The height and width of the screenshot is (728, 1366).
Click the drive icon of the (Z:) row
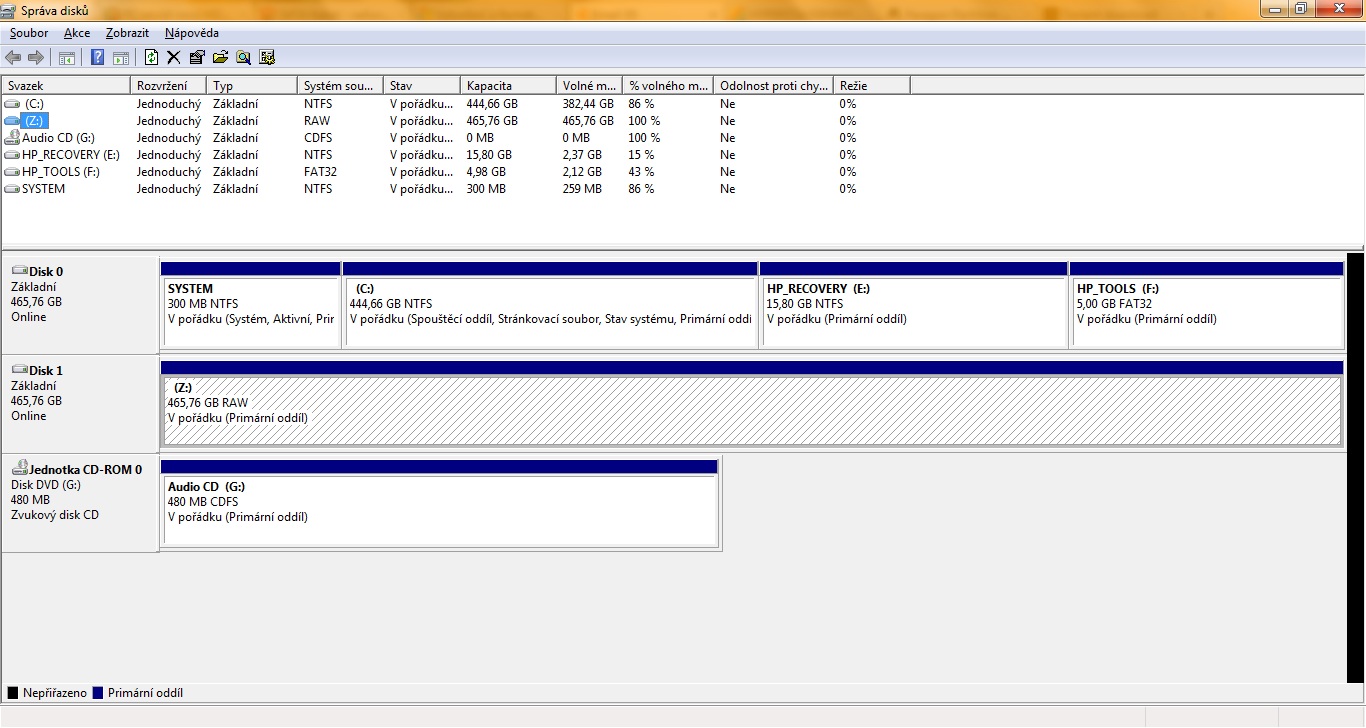click(x=12, y=121)
